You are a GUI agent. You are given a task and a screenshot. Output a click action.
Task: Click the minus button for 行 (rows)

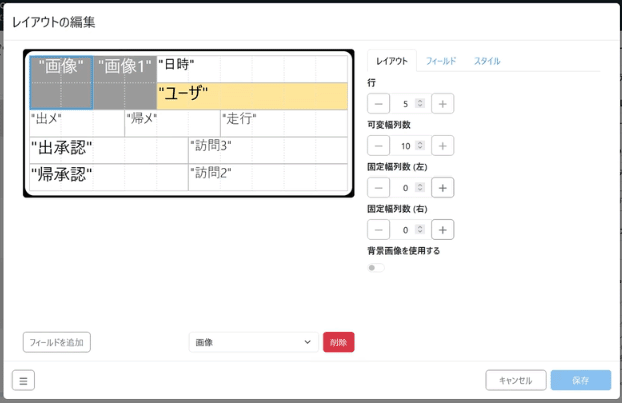pyautogui.click(x=379, y=103)
